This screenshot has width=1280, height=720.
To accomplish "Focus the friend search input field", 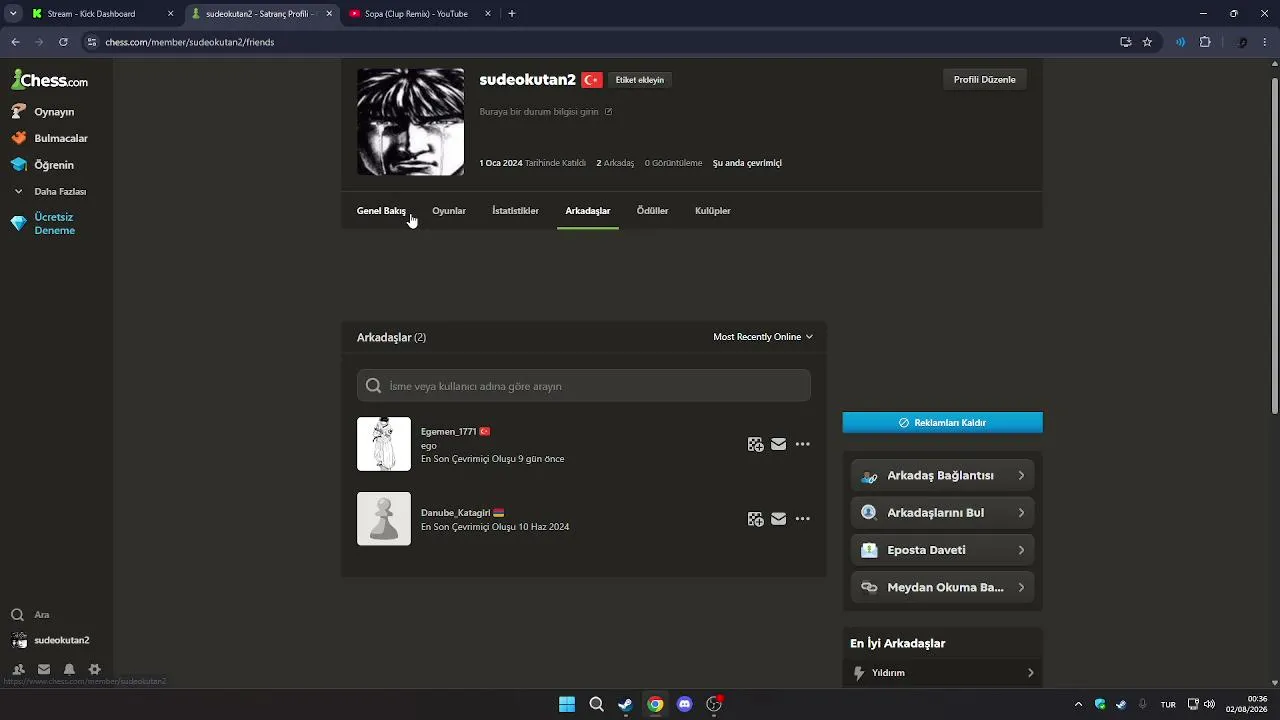I will (584, 386).
